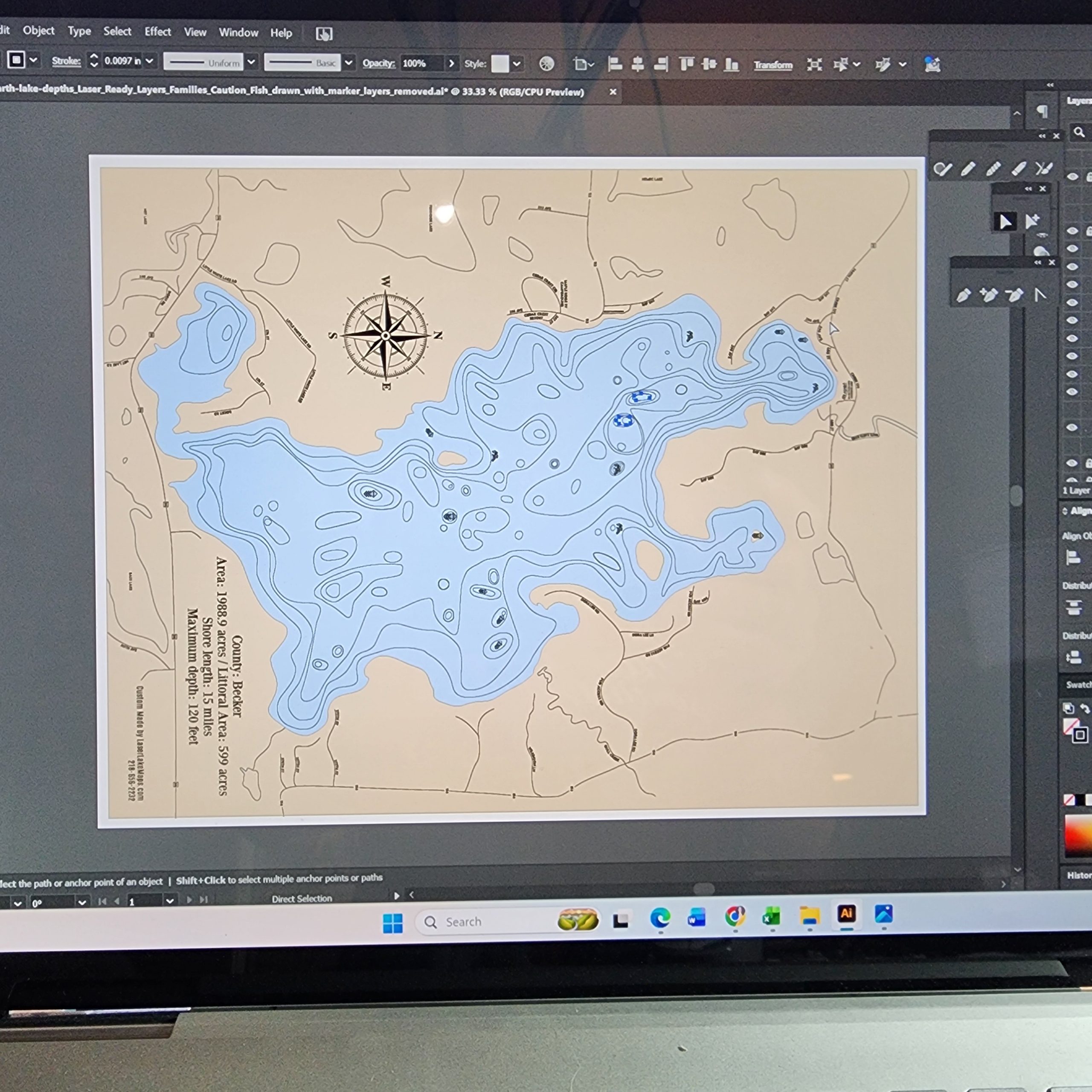Click the Horizontal Align Left icon
Viewport: 1092px width, 1092px height.
point(614,64)
